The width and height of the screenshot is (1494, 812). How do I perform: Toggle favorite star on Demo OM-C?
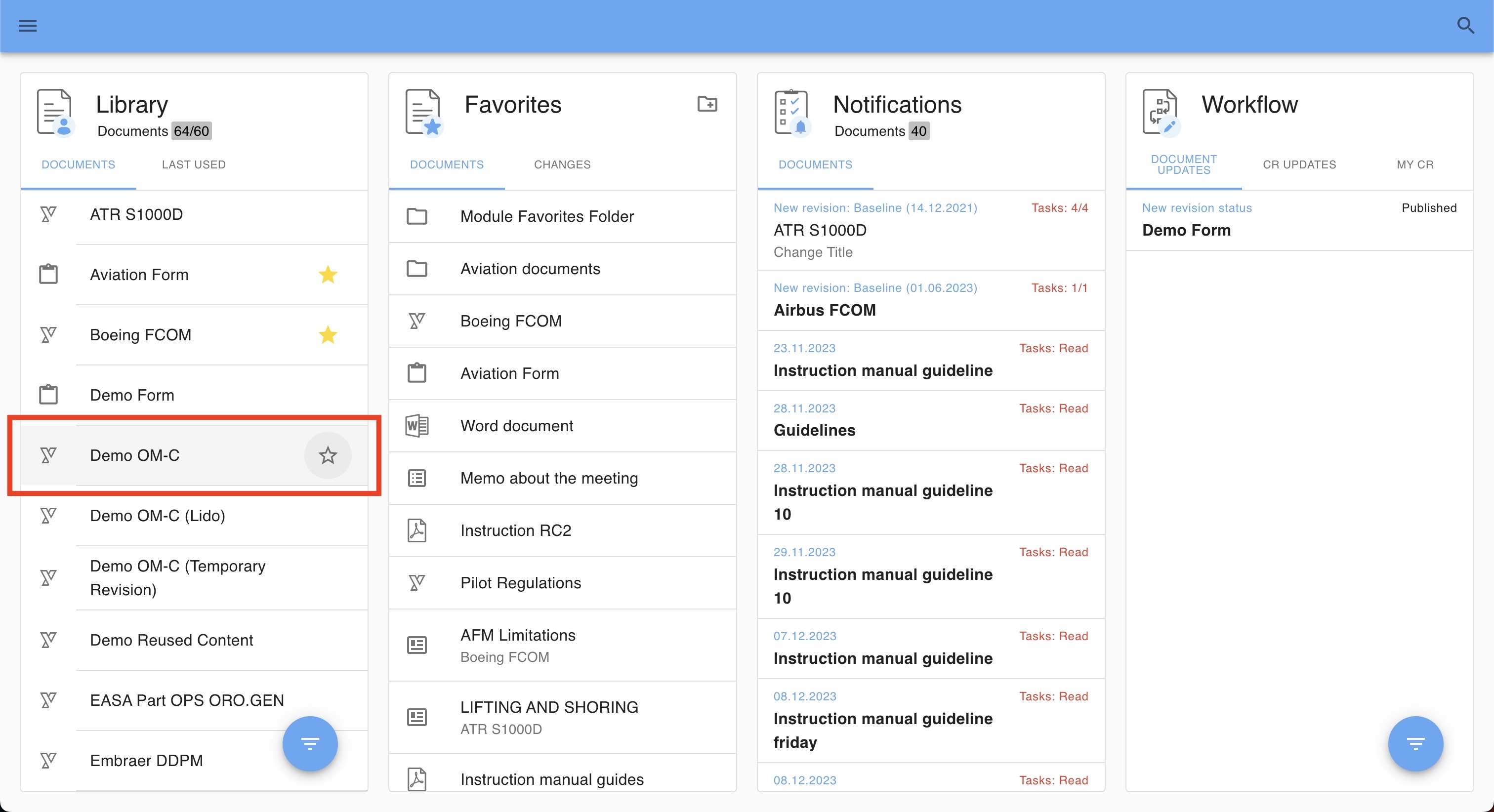(x=328, y=455)
